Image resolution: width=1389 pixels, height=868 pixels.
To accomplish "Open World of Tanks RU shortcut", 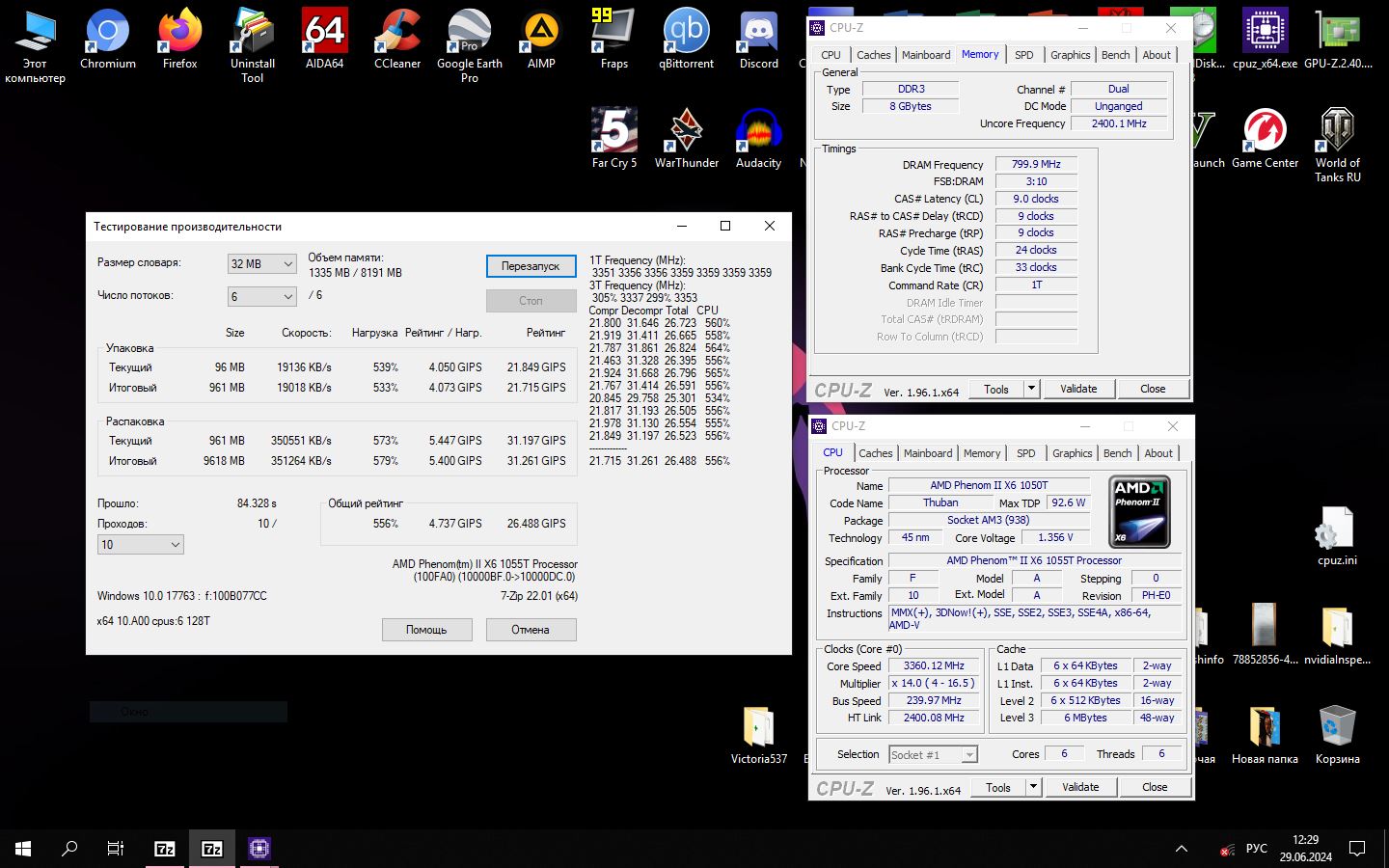I will (1338, 145).
